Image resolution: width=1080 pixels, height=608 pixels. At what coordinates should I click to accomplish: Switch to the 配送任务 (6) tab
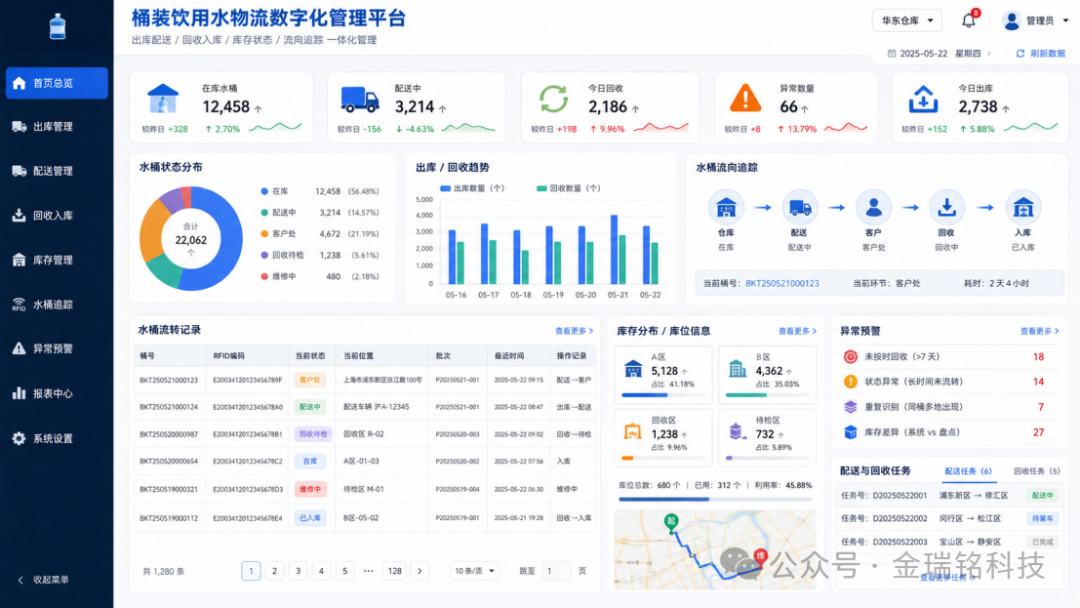(x=968, y=471)
